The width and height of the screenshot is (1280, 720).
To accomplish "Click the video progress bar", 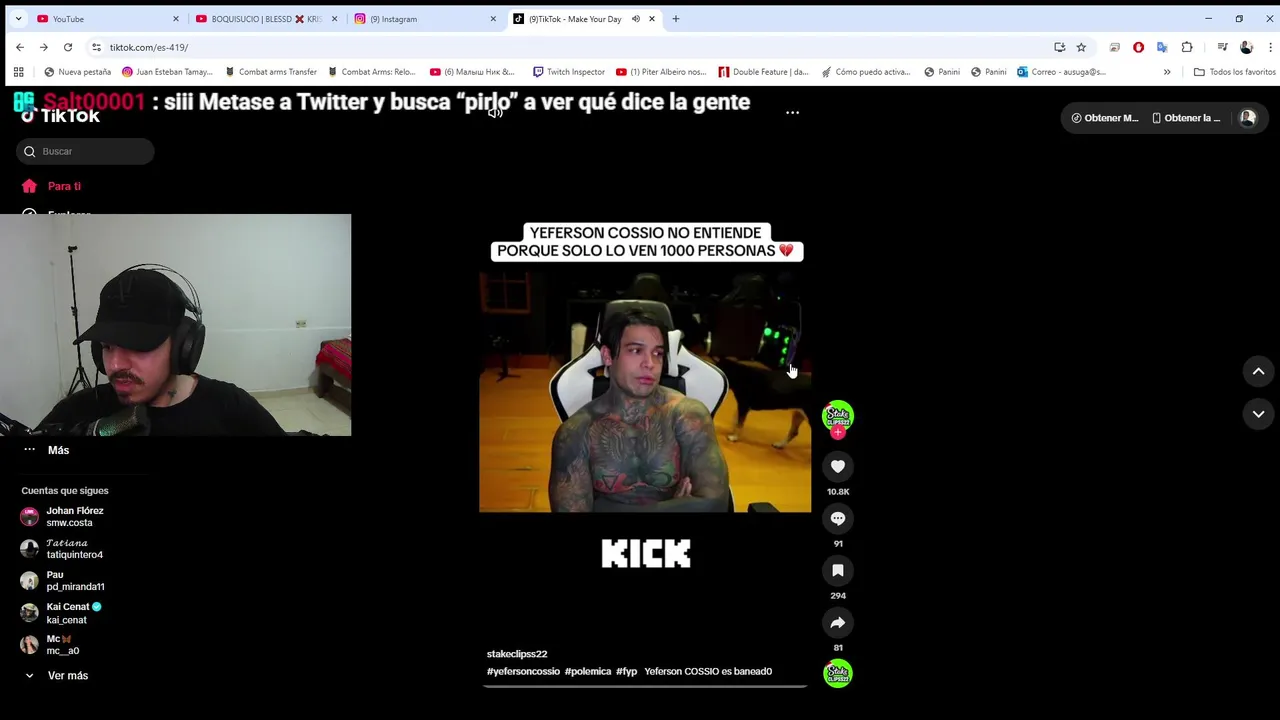I will coord(645,686).
